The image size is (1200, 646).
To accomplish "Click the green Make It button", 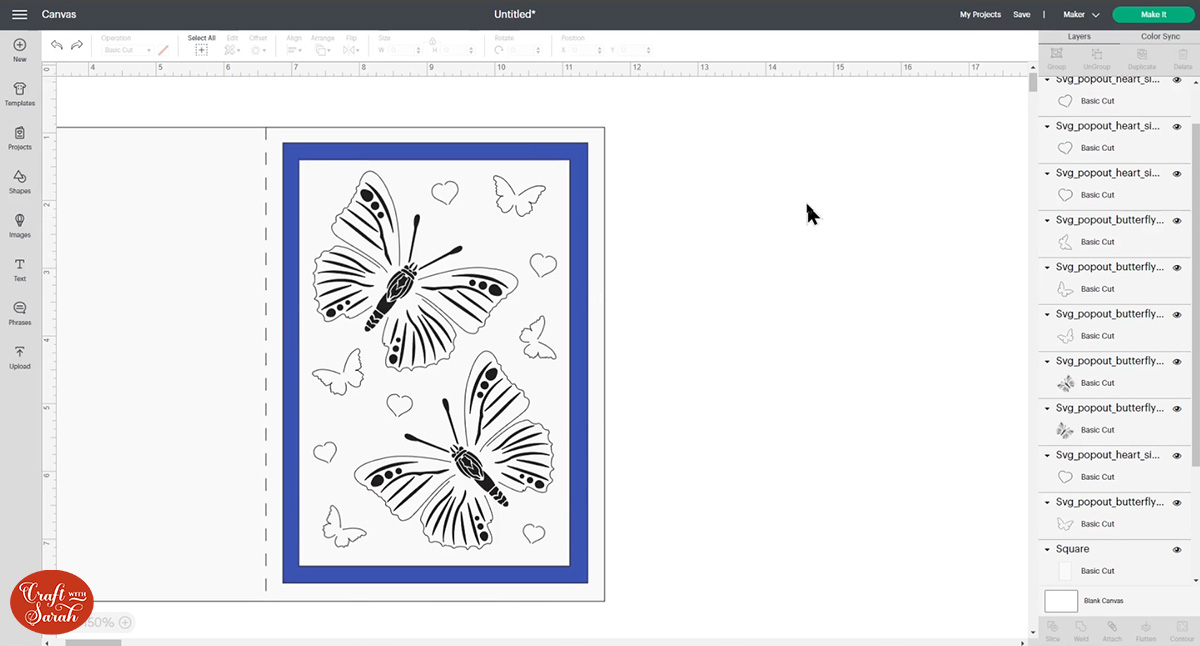I will tap(1153, 15).
